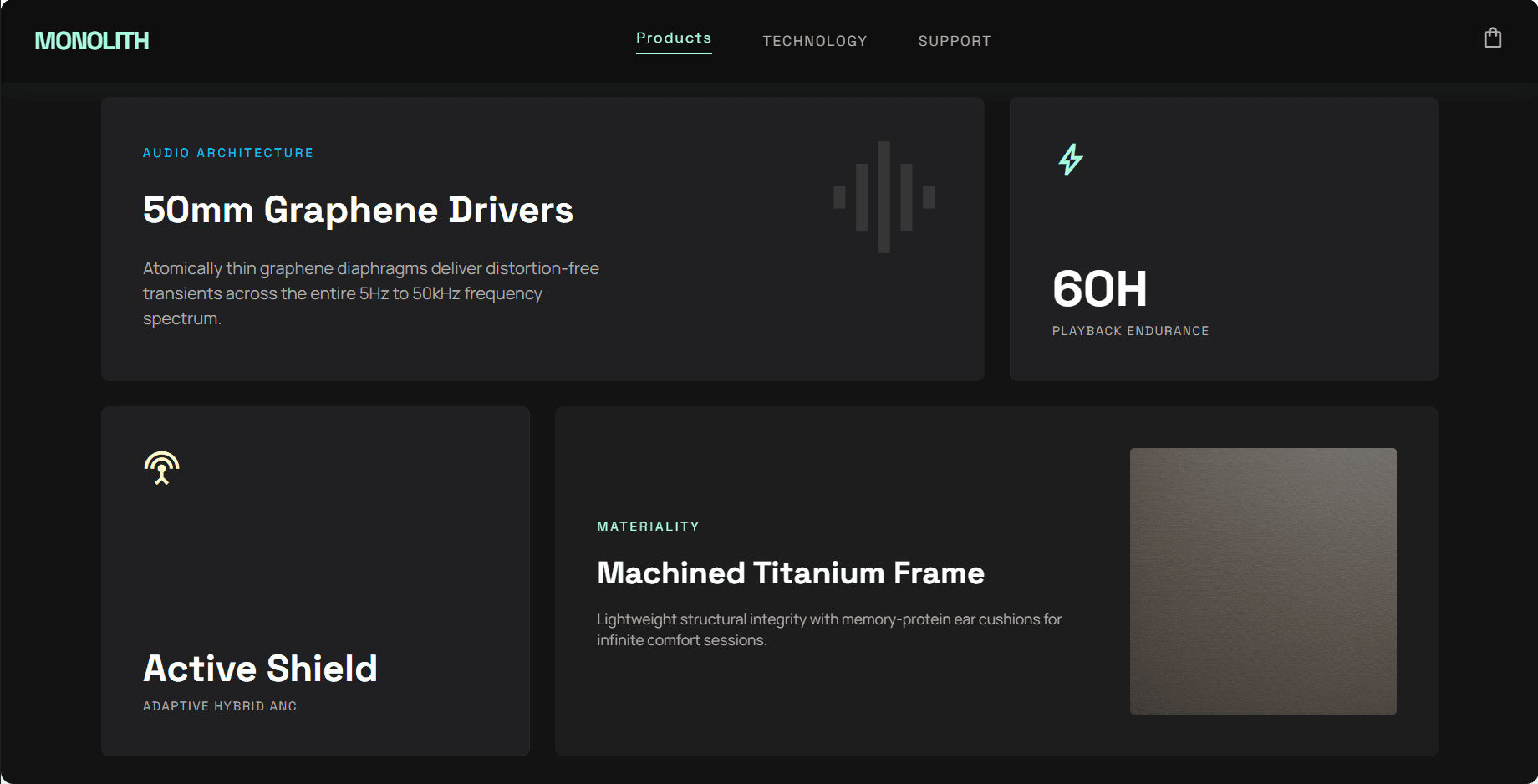Screen dimensions: 1538x784
Task: Click the MONOLITH brand logo
Action: click(x=92, y=40)
